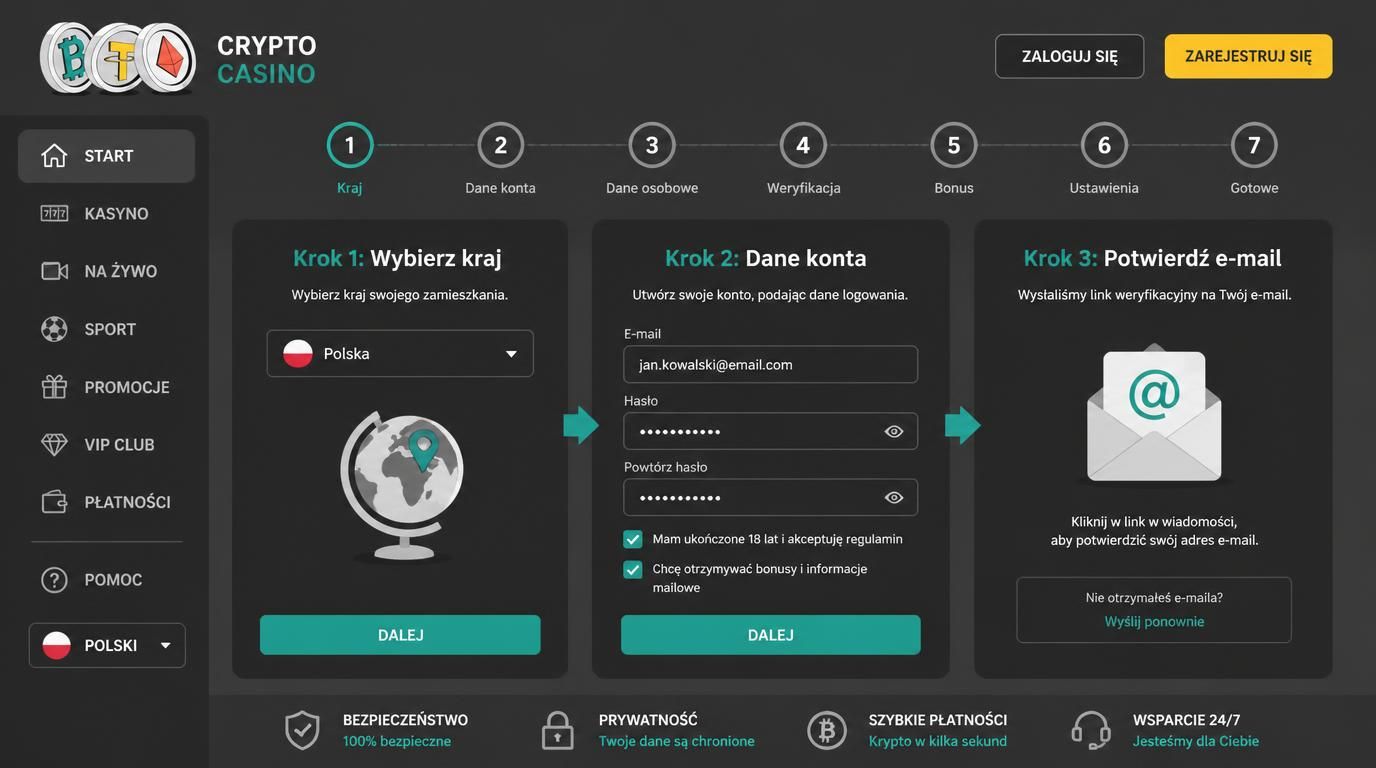This screenshot has width=1376, height=768.
Task: Click DALEJ in the Dane konta card
Action: click(770, 635)
